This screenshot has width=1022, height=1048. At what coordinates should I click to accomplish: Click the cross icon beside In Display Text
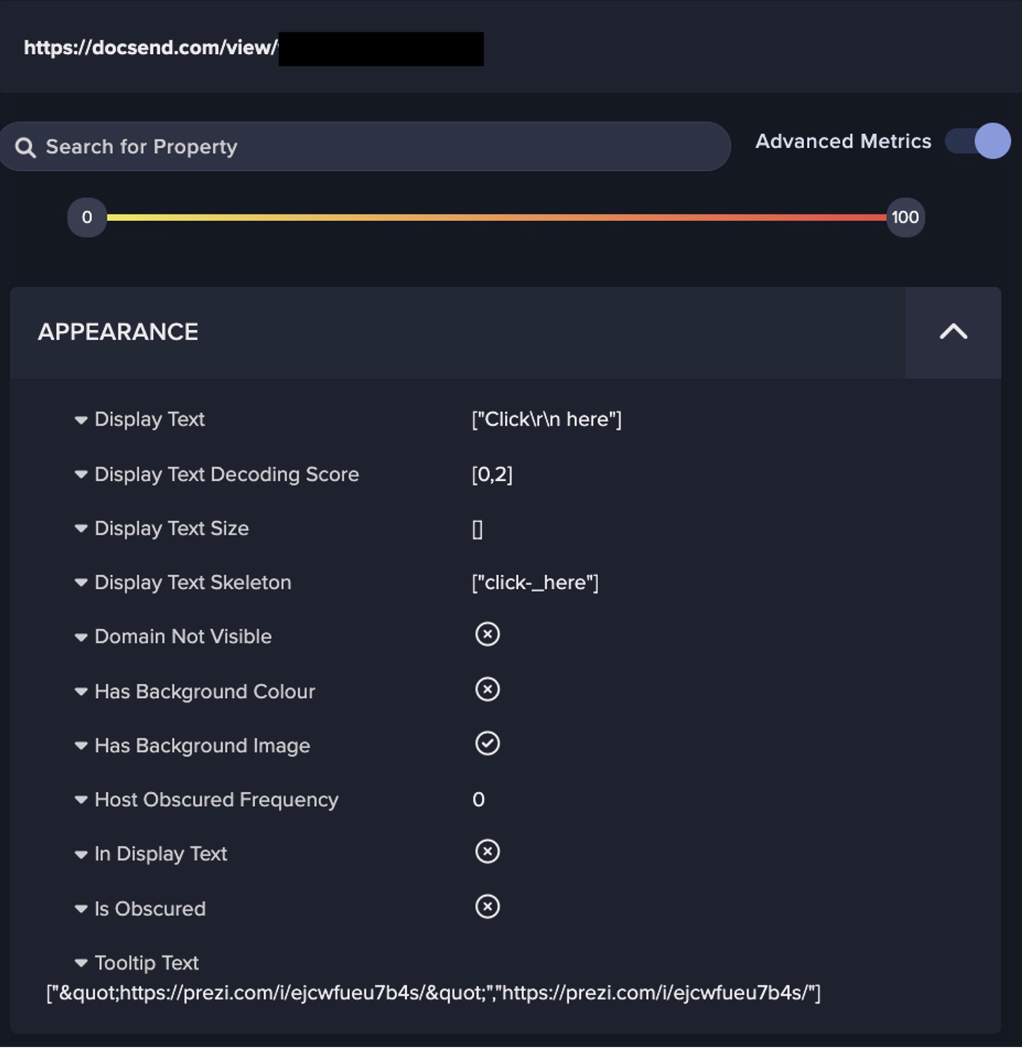click(487, 851)
